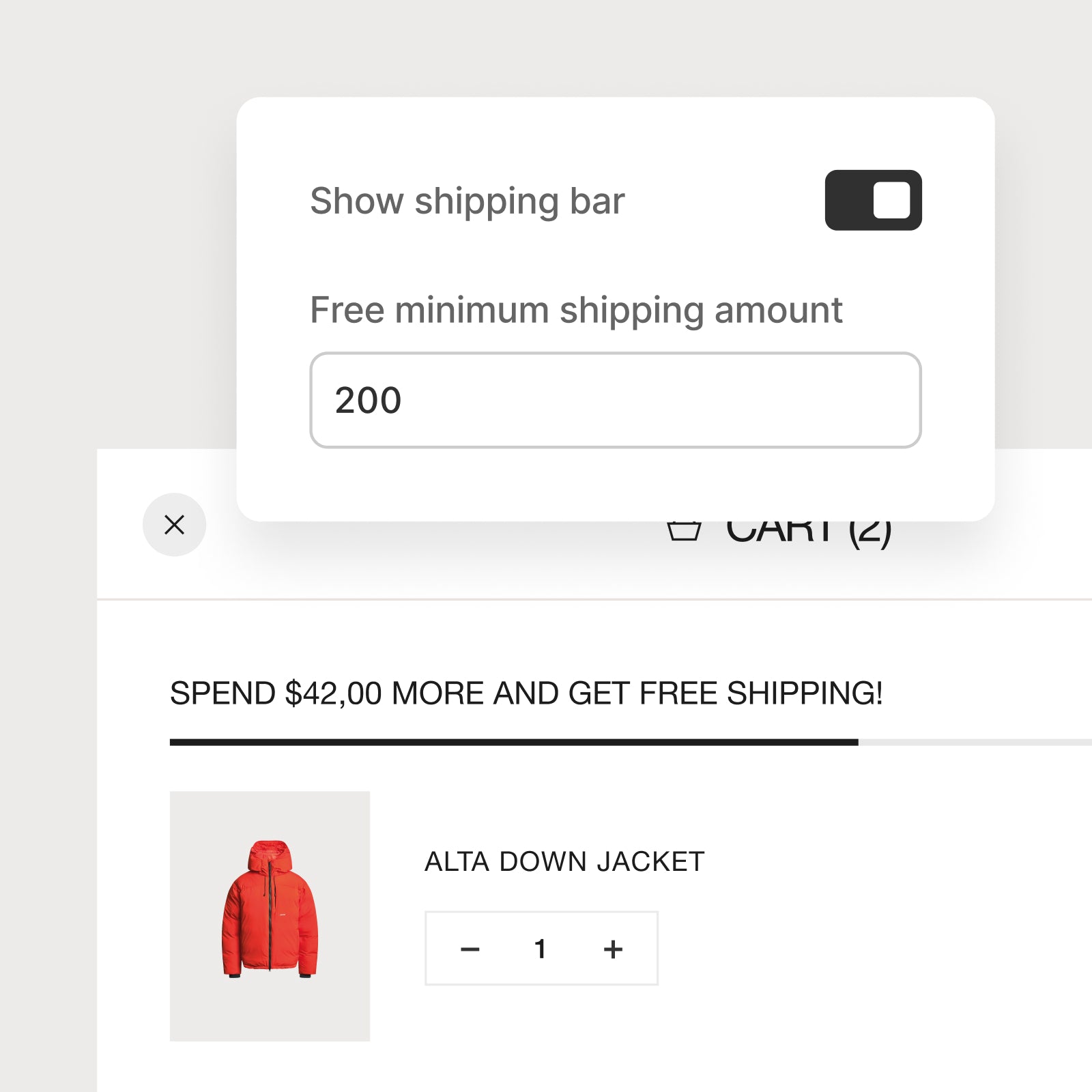The image size is (1092, 1092).
Task: Click the white knob of the shipping bar switch
Action: (891, 200)
